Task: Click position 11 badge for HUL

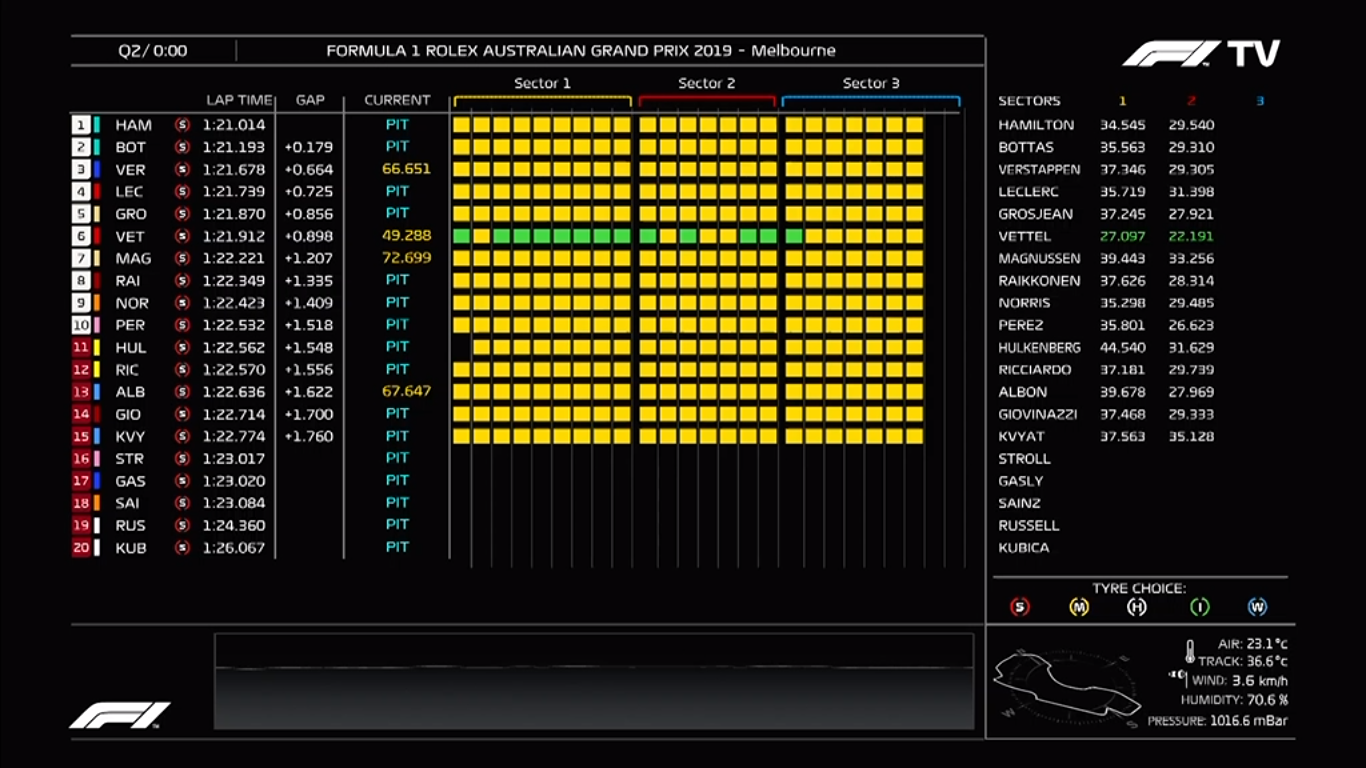Action: coord(80,348)
